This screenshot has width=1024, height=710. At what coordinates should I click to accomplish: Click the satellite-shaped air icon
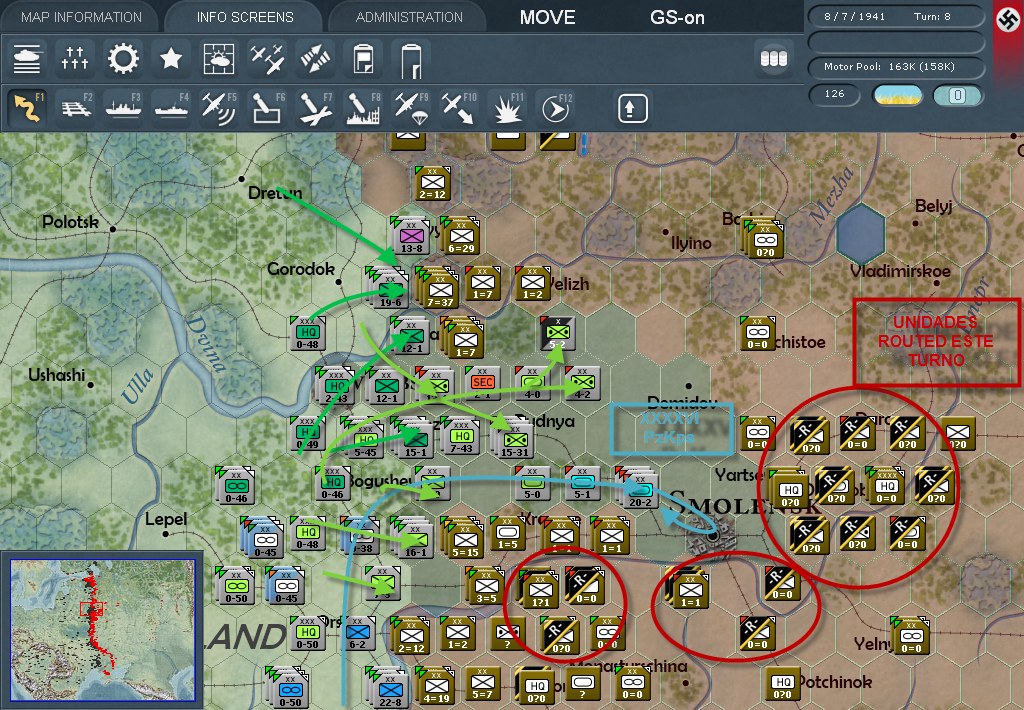point(315,59)
